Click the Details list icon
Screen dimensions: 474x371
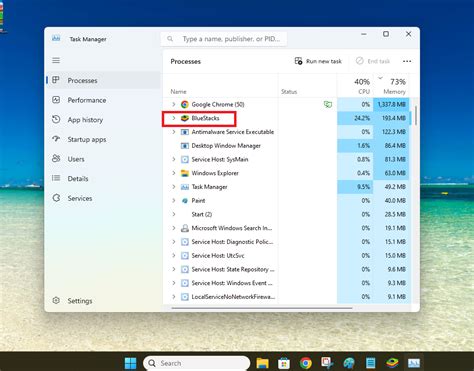[x=56, y=178]
